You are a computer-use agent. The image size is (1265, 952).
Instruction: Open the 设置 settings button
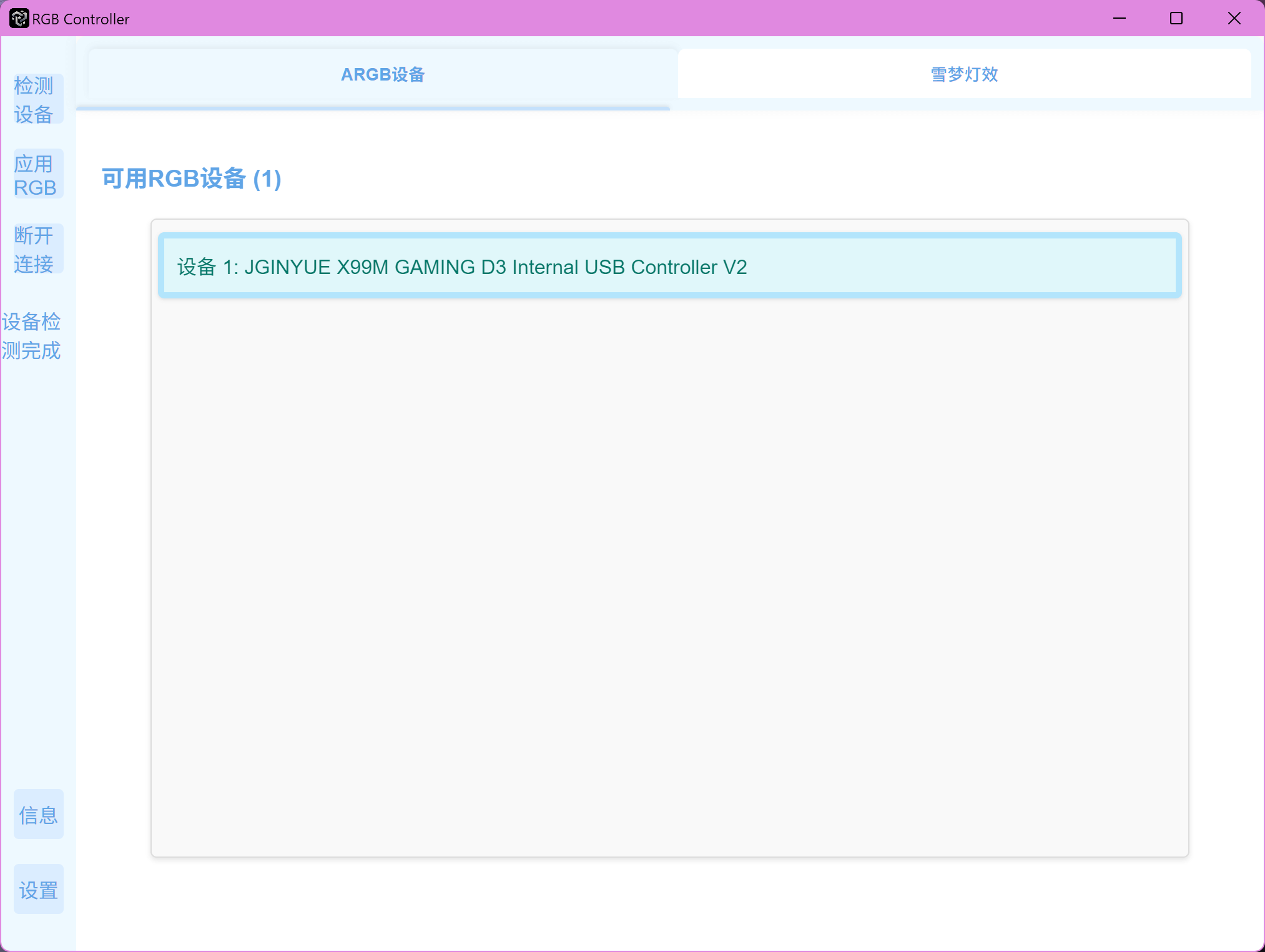click(38, 889)
